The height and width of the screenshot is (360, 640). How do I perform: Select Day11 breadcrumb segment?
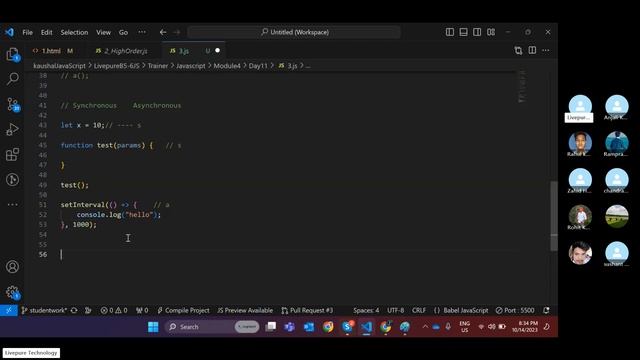(x=258, y=66)
